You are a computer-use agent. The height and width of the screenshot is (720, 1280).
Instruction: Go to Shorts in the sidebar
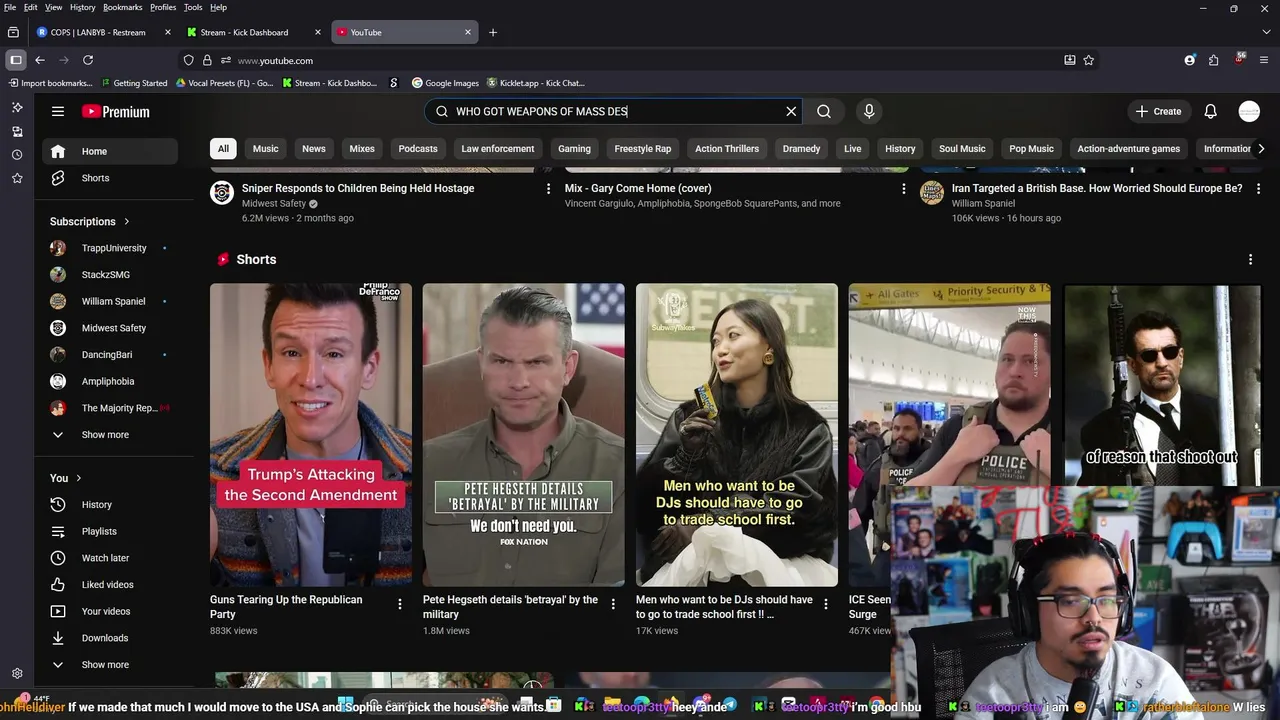click(x=110, y=178)
